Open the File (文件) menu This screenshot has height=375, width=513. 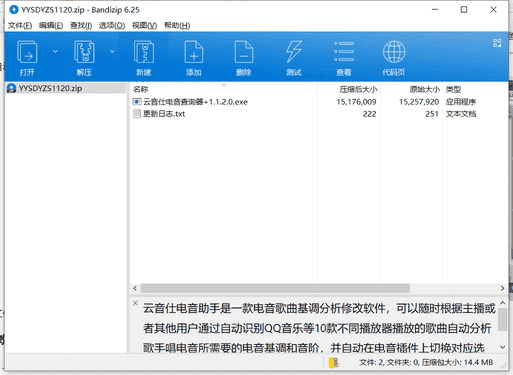click(20, 25)
